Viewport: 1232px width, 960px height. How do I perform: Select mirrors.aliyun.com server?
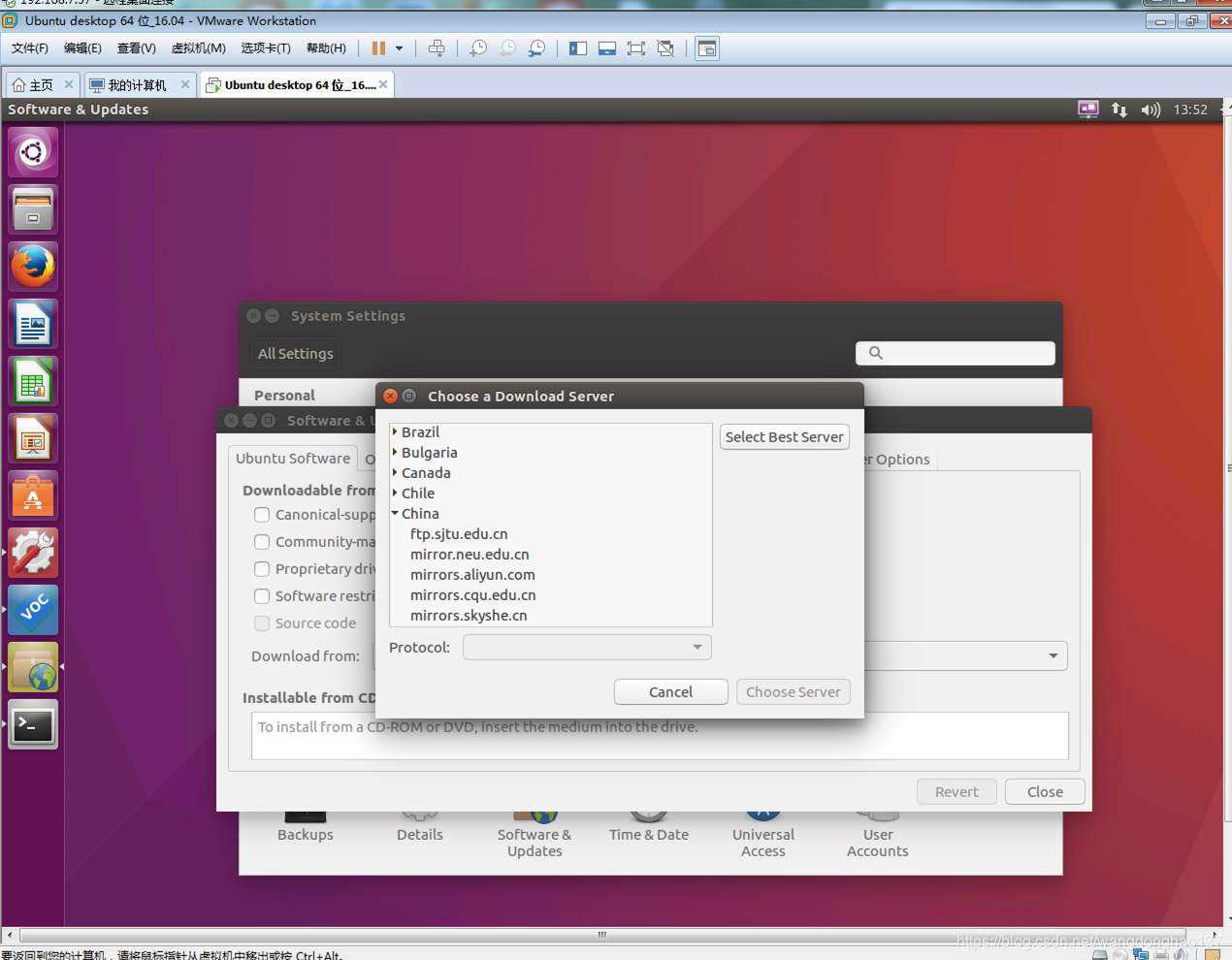click(472, 575)
